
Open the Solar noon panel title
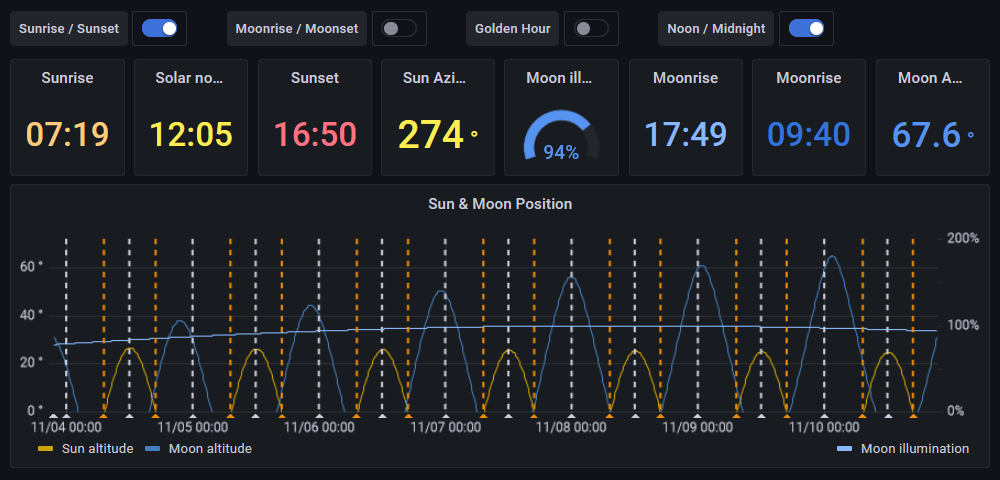pyautogui.click(x=191, y=78)
